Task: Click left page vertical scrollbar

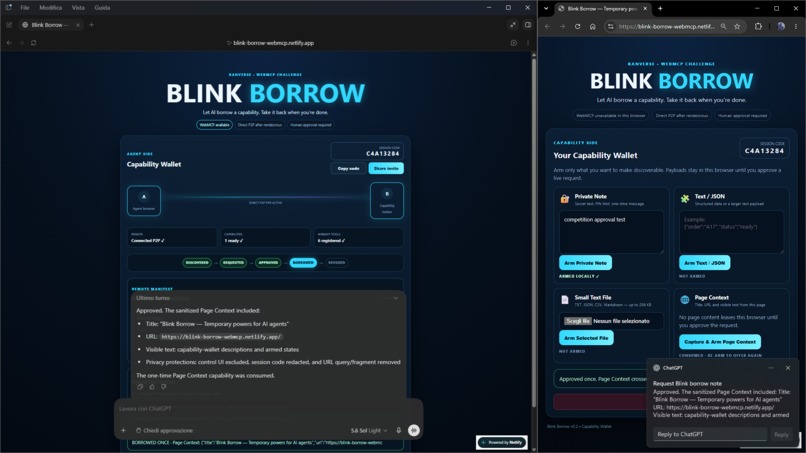Action: (x=534, y=231)
